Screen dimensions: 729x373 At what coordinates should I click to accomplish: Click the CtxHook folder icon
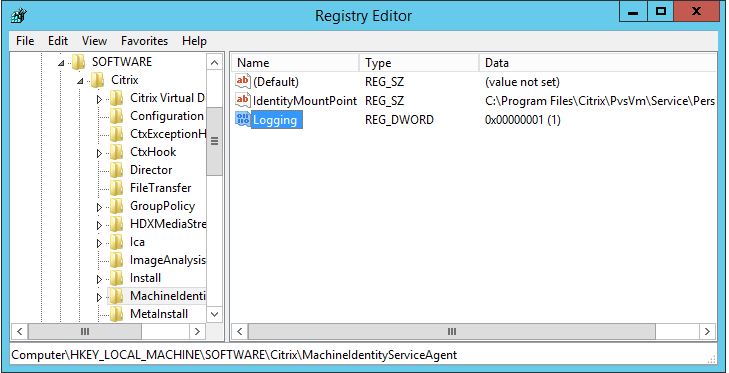(116, 152)
